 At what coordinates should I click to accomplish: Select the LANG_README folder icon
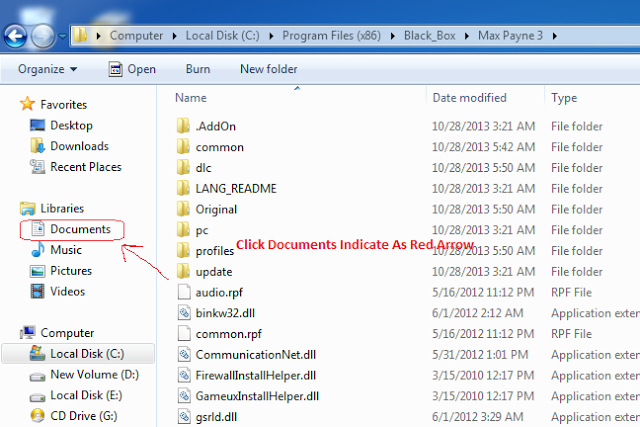click(x=183, y=188)
